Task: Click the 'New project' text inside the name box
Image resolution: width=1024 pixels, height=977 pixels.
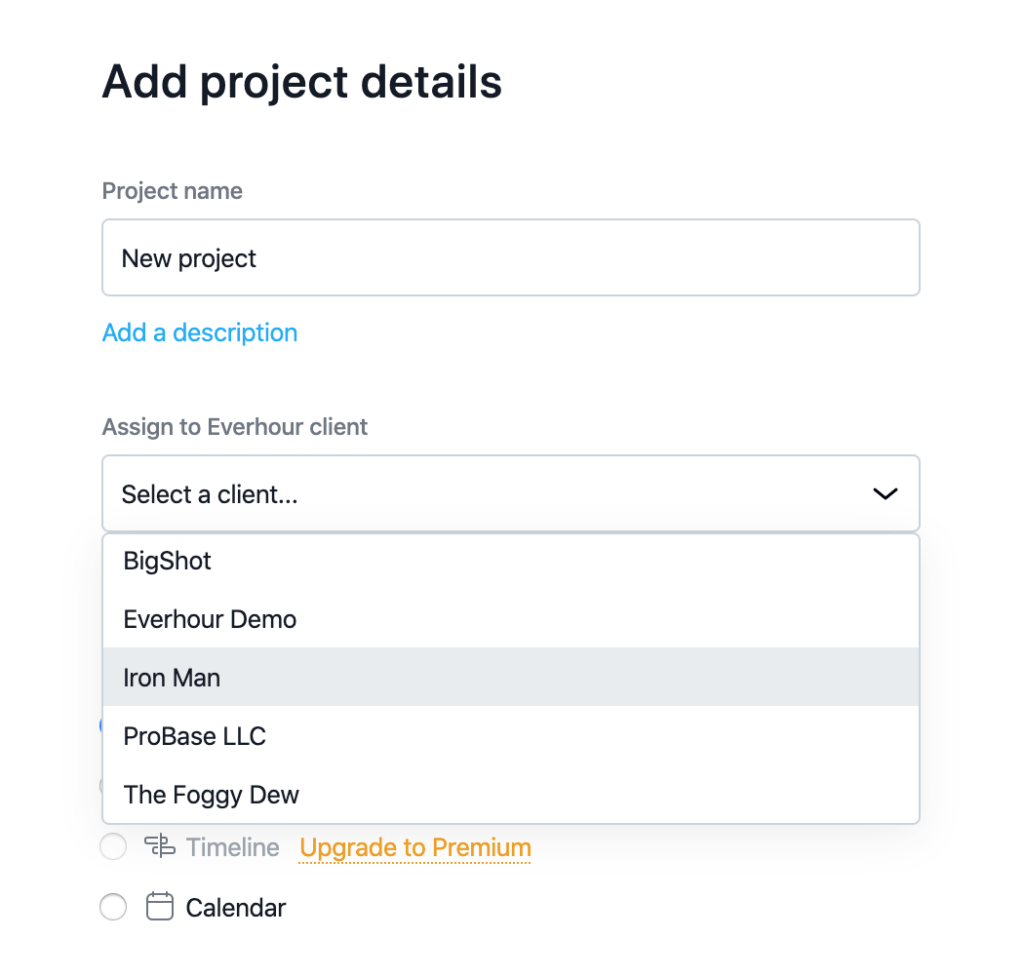Action: (x=188, y=257)
